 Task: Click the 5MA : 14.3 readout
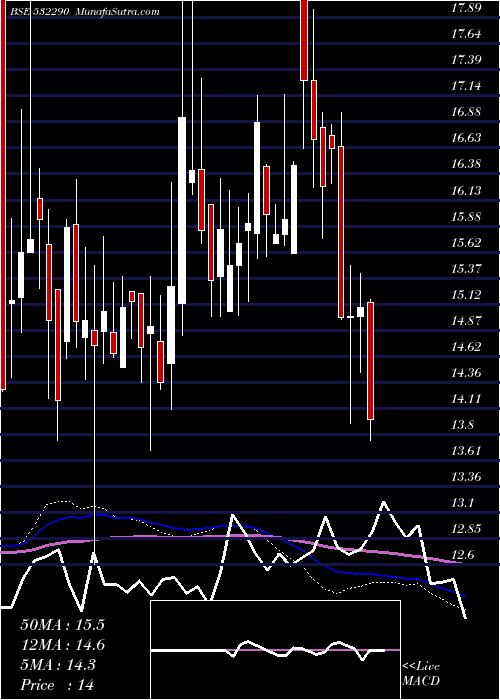point(58,665)
